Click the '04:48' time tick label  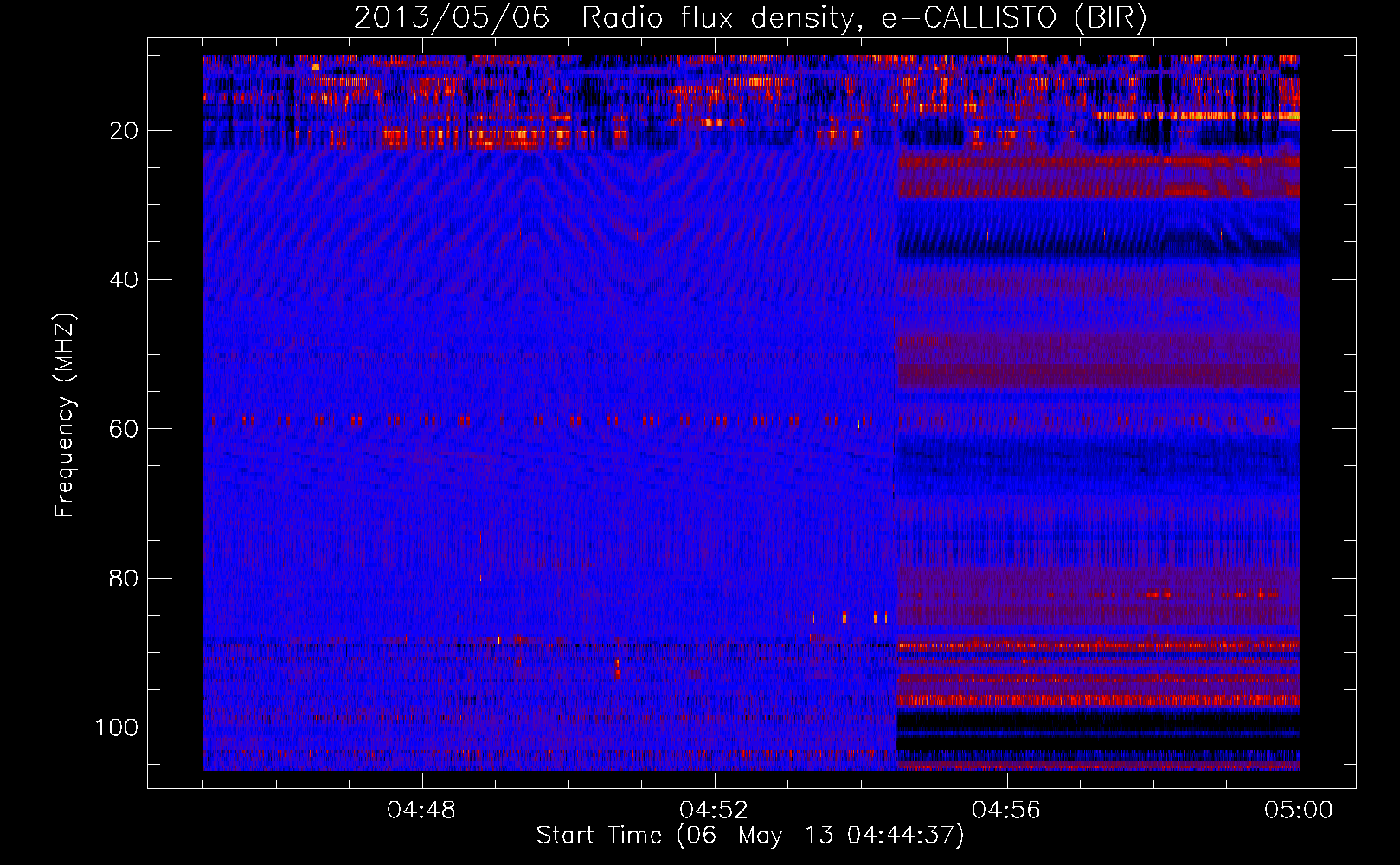click(x=421, y=811)
